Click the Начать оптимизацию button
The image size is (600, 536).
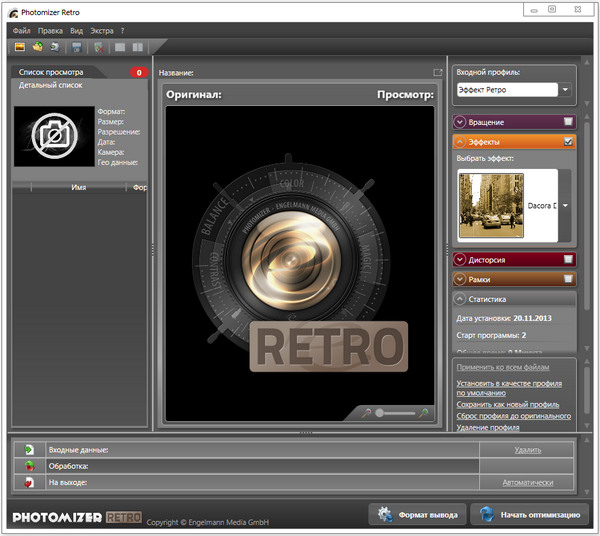click(530, 514)
